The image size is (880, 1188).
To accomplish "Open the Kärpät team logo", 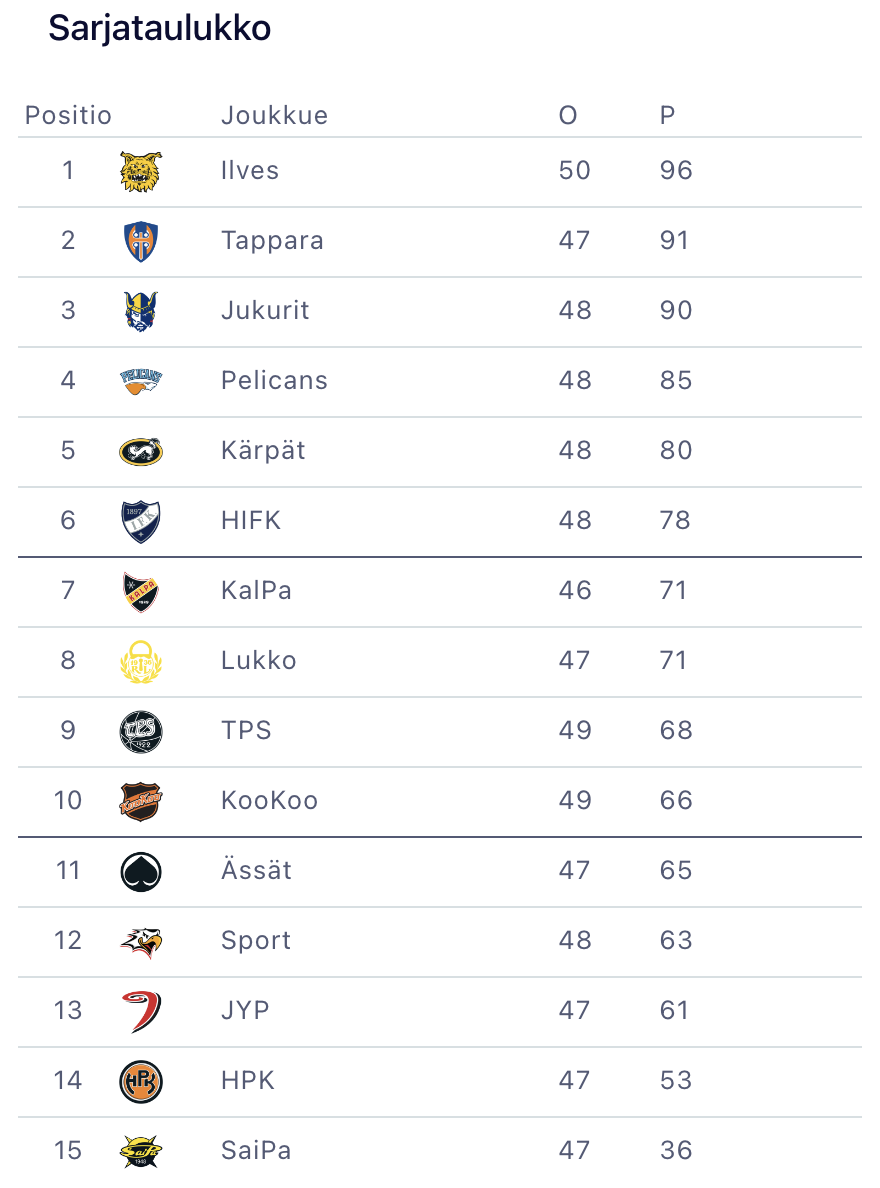I will click(x=140, y=451).
